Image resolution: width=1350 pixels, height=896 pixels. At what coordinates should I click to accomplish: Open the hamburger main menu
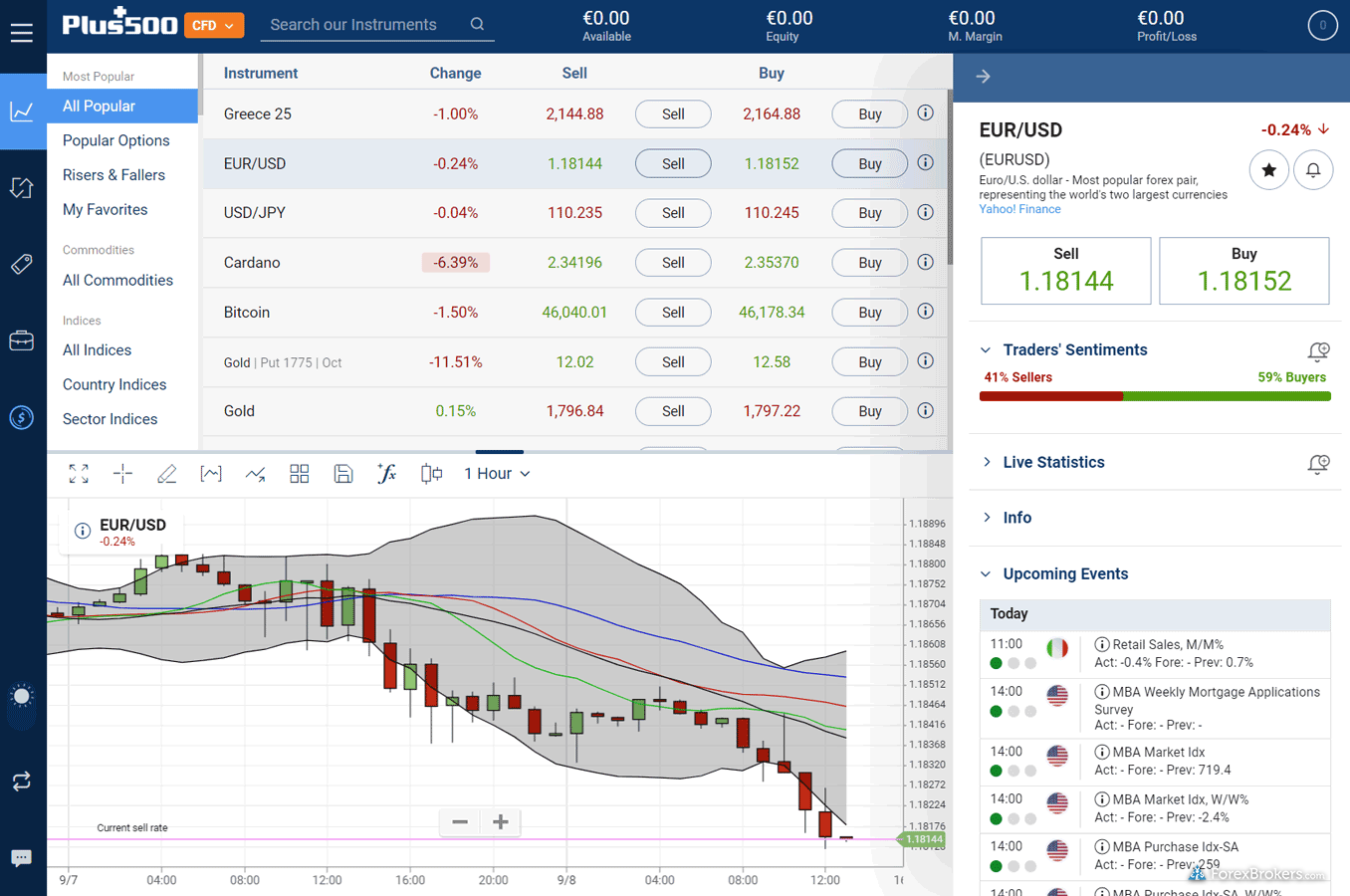click(x=22, y=33)
